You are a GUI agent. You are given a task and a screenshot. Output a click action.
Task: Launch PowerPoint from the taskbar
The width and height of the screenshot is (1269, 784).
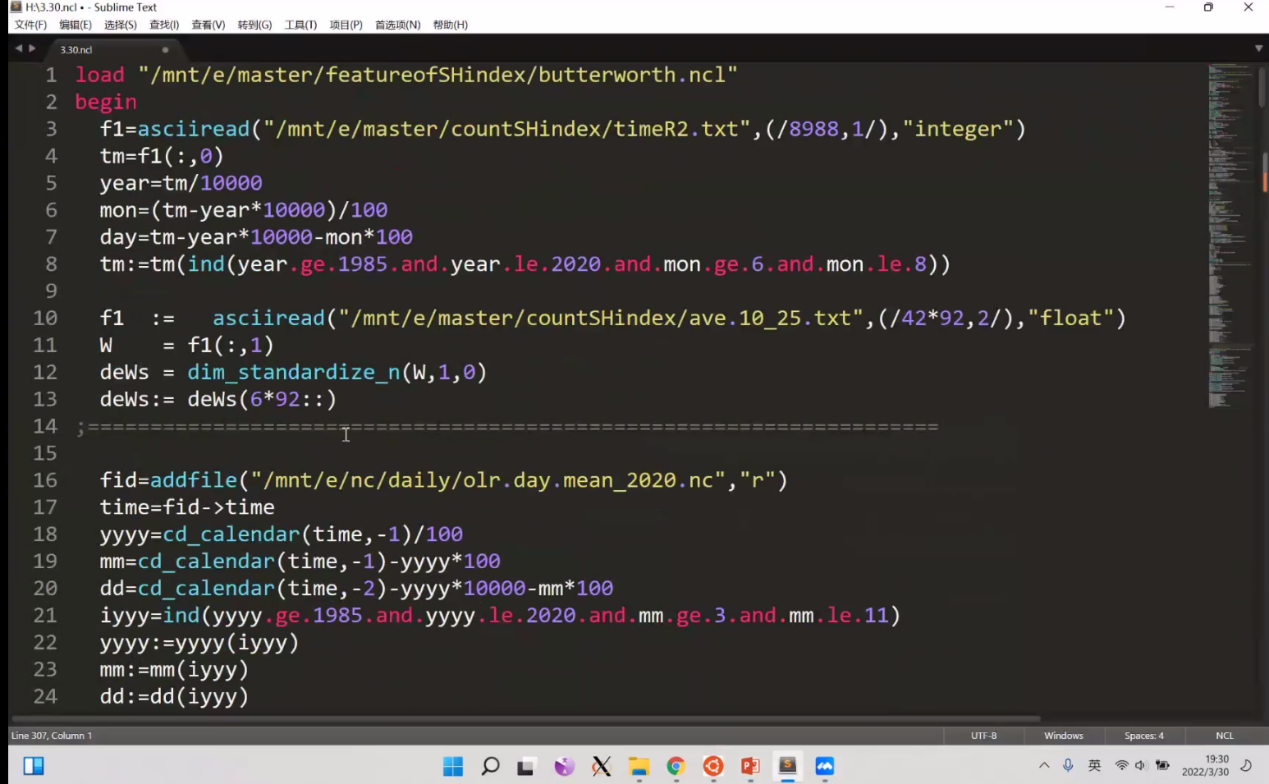(x=750, y=766)
